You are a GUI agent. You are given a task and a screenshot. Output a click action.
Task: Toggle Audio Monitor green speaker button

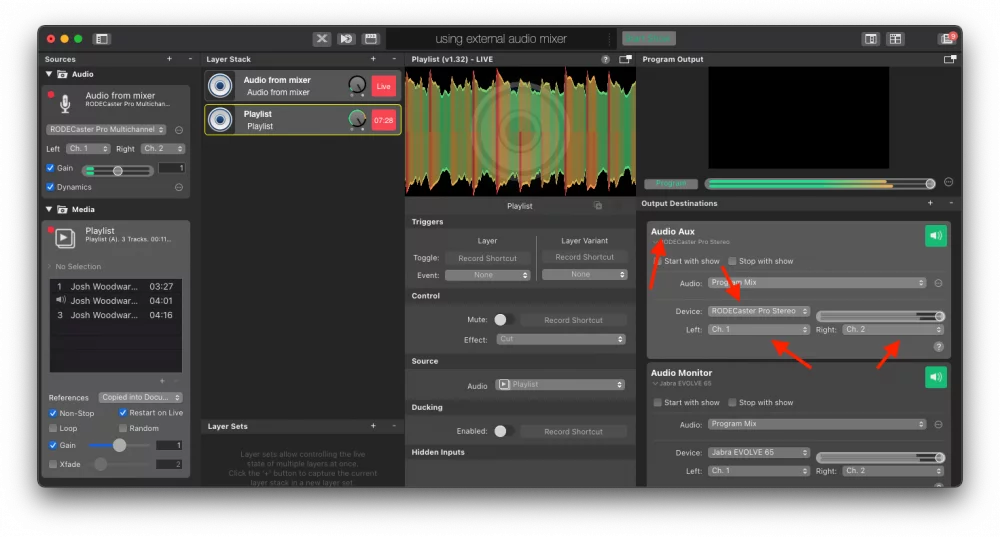(x=936, y=377)
